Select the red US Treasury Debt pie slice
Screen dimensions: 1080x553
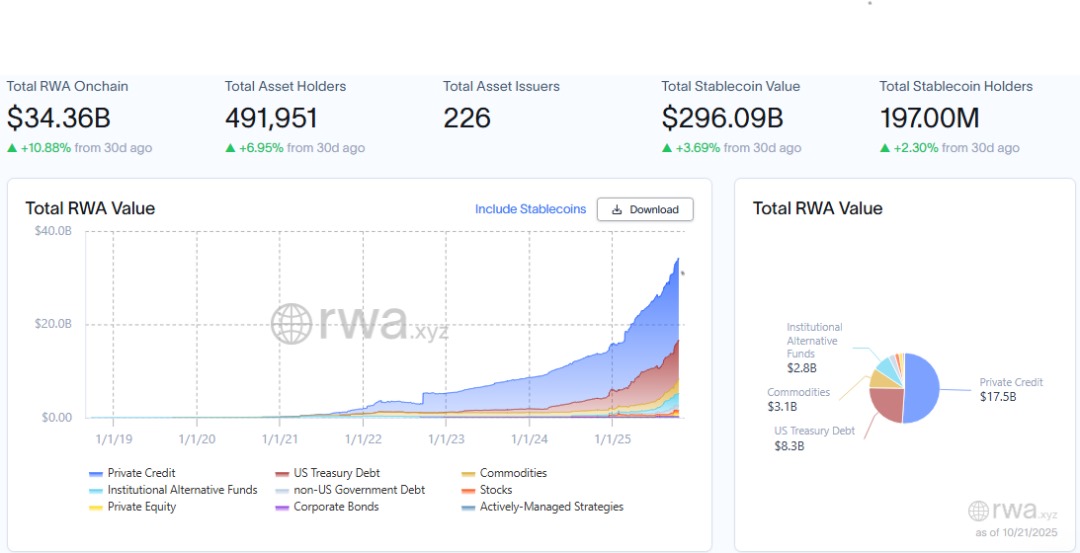point(886,403)
